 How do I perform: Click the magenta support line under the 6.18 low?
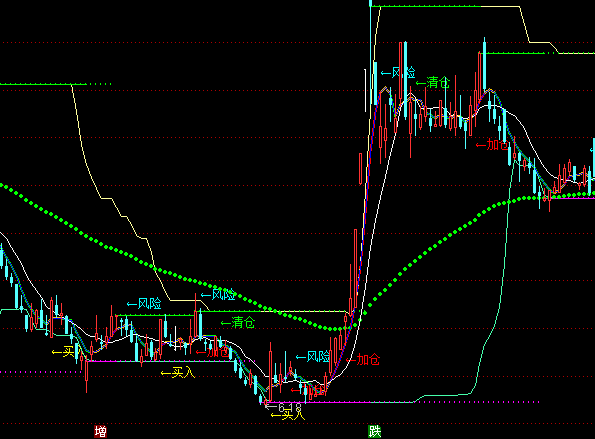pos(340,402)
